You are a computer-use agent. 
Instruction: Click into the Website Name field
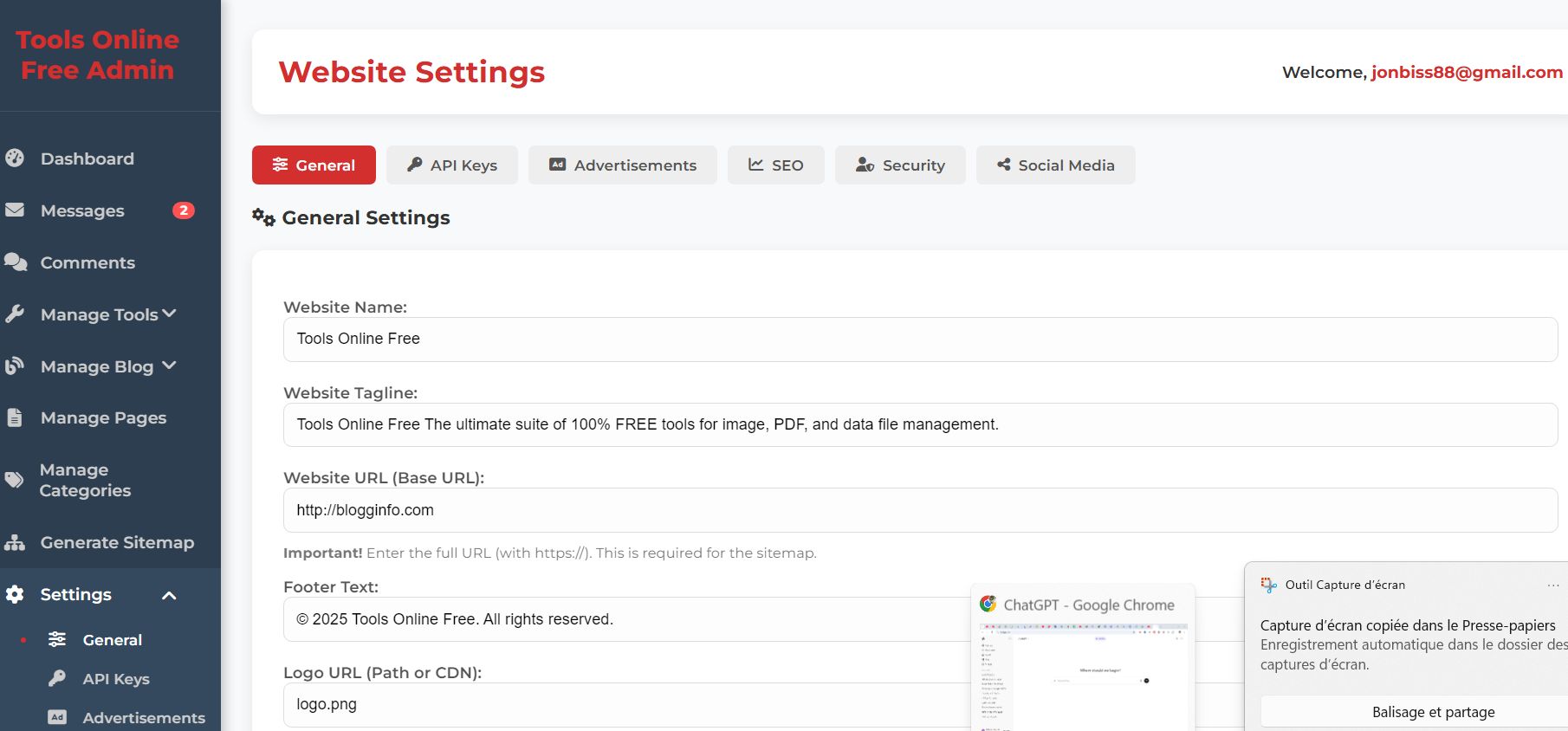tap(920, 339)
